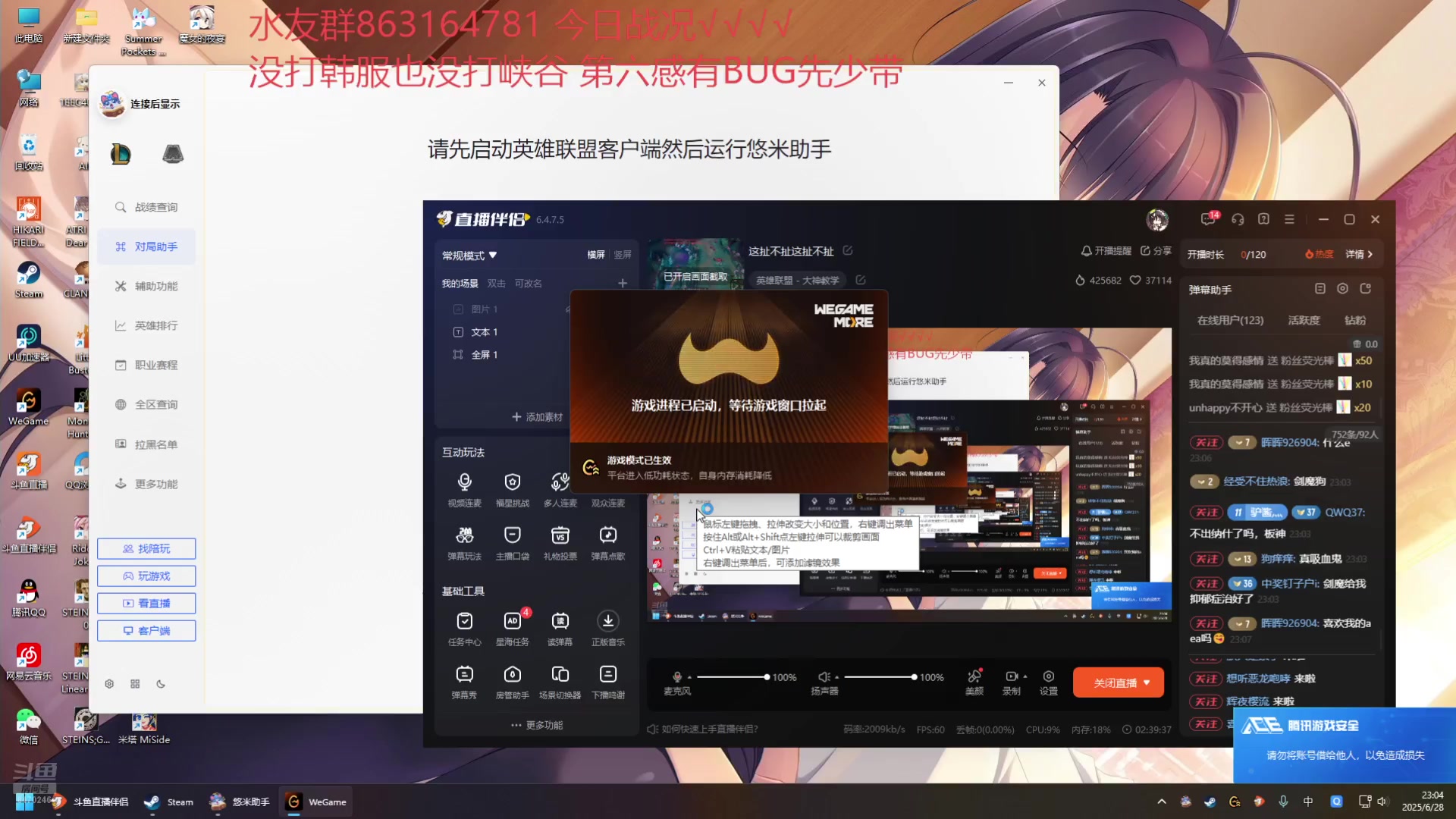Open 辅助功能 in 悠米助手 sidebar
The height and width of the screenshot is (819, 1456).
tap(146, 286)
